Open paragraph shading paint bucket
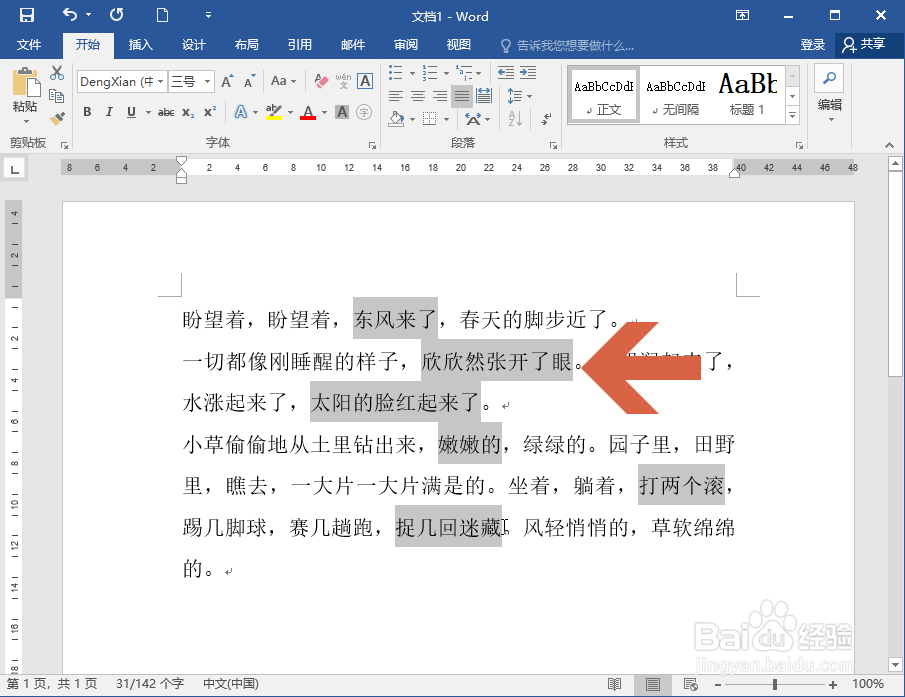 tap(397, 119)
